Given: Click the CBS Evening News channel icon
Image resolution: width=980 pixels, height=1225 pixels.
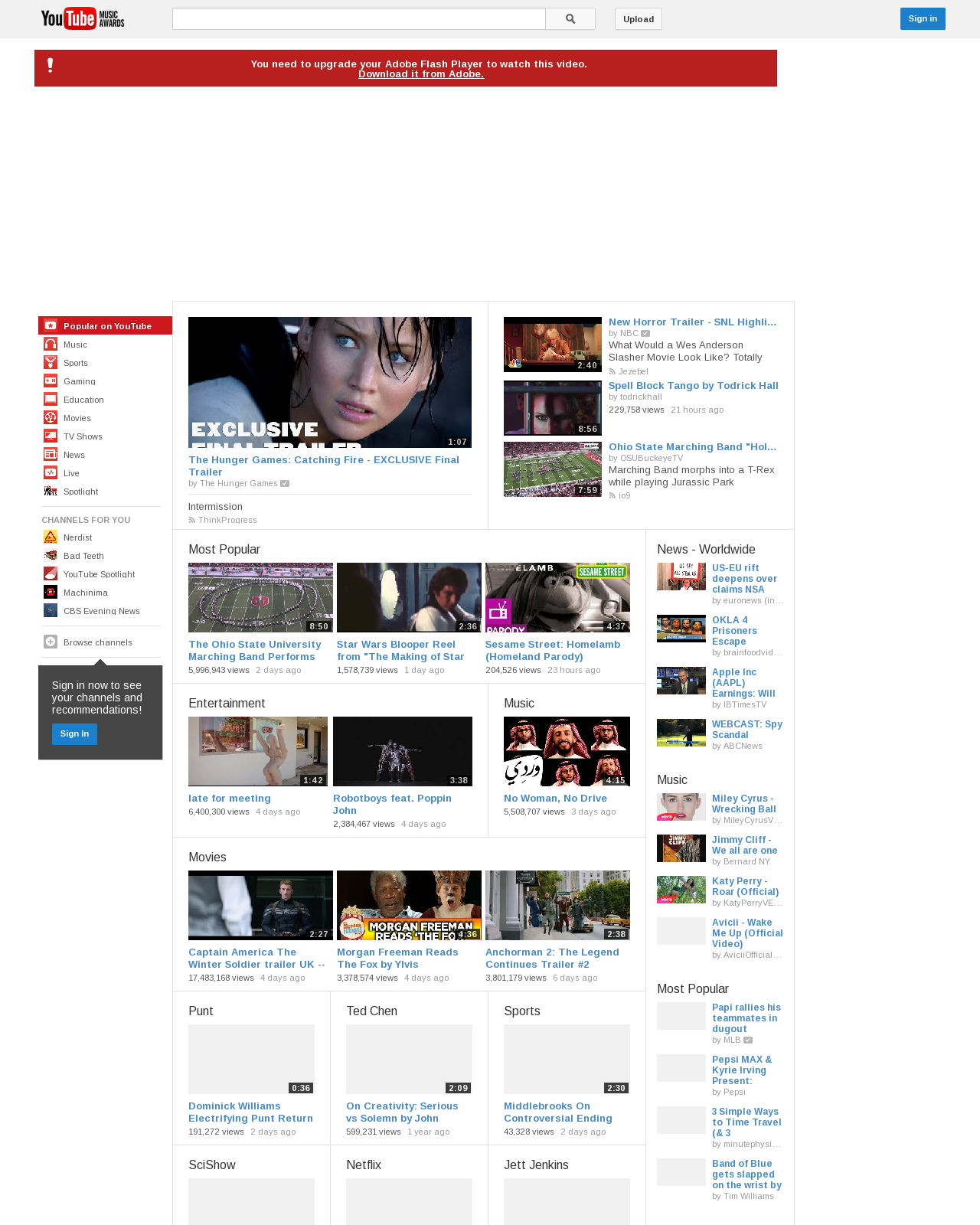Looking at the screenshot, I should click(51, 610).
